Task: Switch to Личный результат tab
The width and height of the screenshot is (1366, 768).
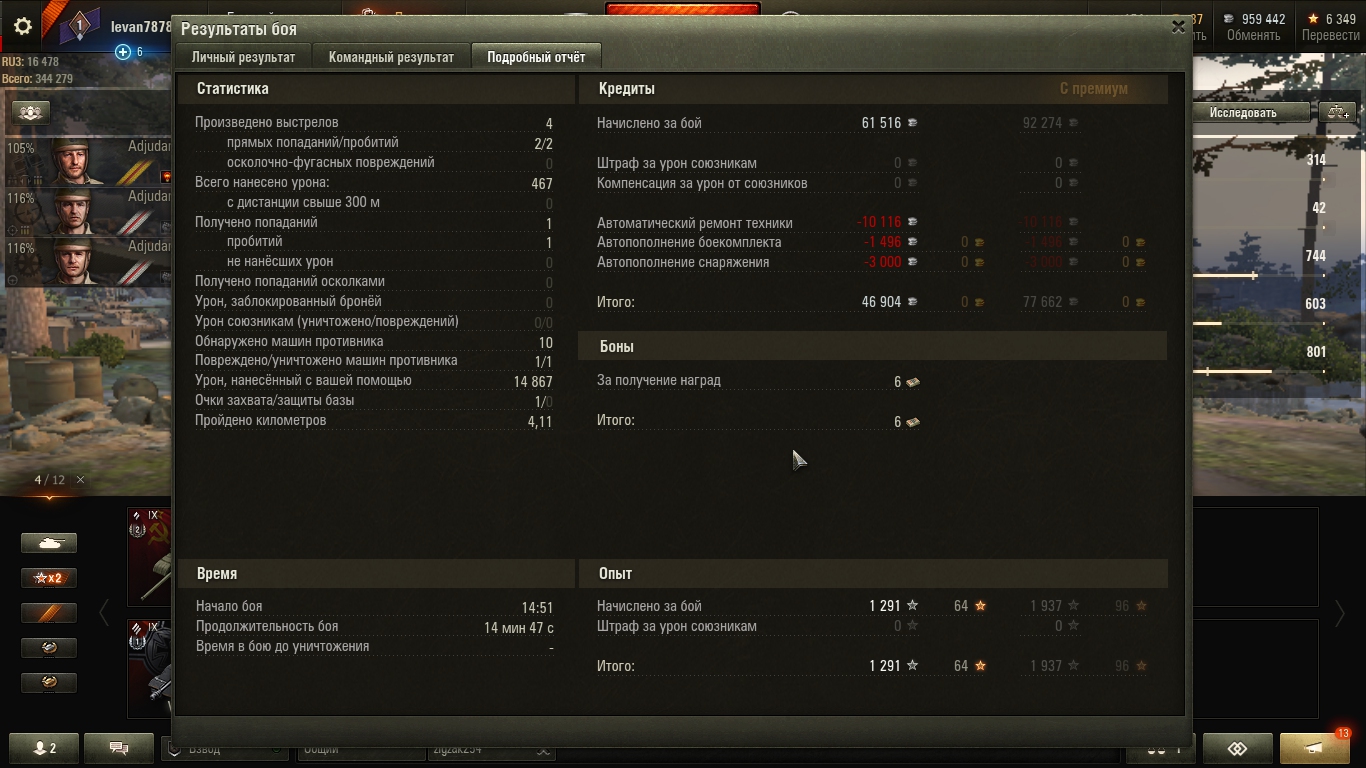Action: (x=243, y=57)
